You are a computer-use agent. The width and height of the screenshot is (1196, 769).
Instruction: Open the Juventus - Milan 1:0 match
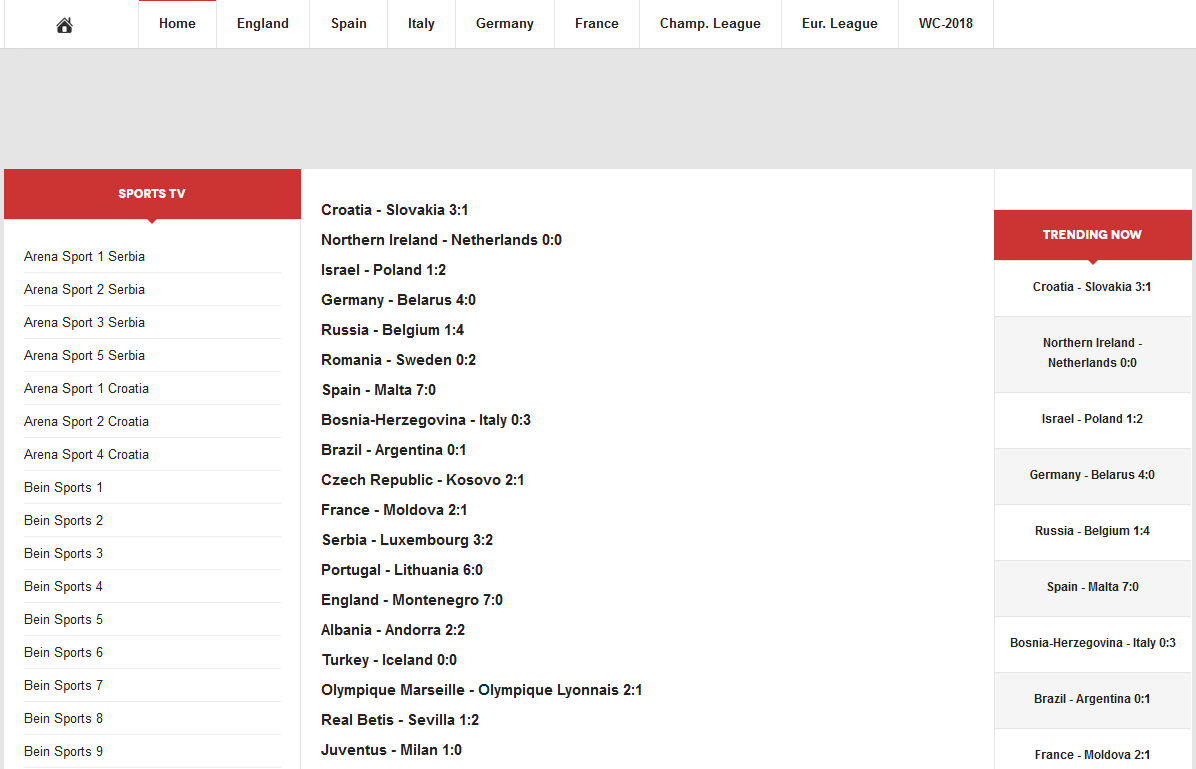tap(391, 750)
